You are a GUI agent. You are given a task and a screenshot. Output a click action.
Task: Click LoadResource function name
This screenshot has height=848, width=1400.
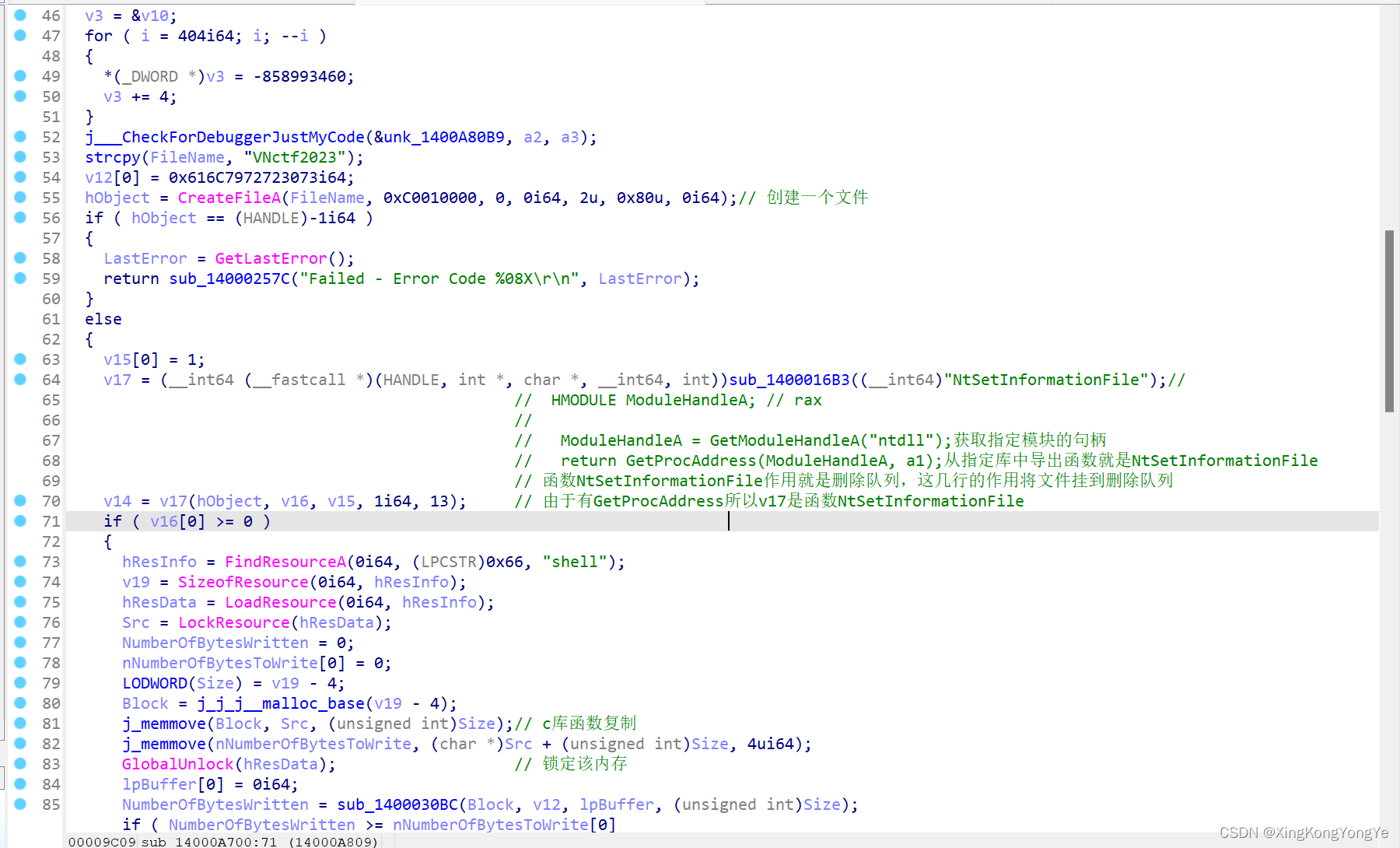click(x=281, y=602)
